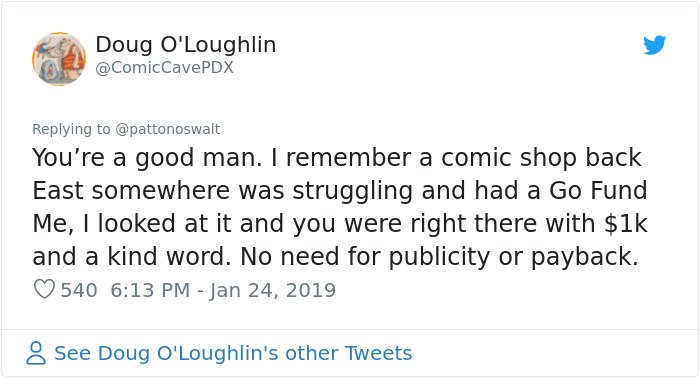Open the 6:13 PM time link
The height and width of the screenshot is (378, 700).
[150, 290]
